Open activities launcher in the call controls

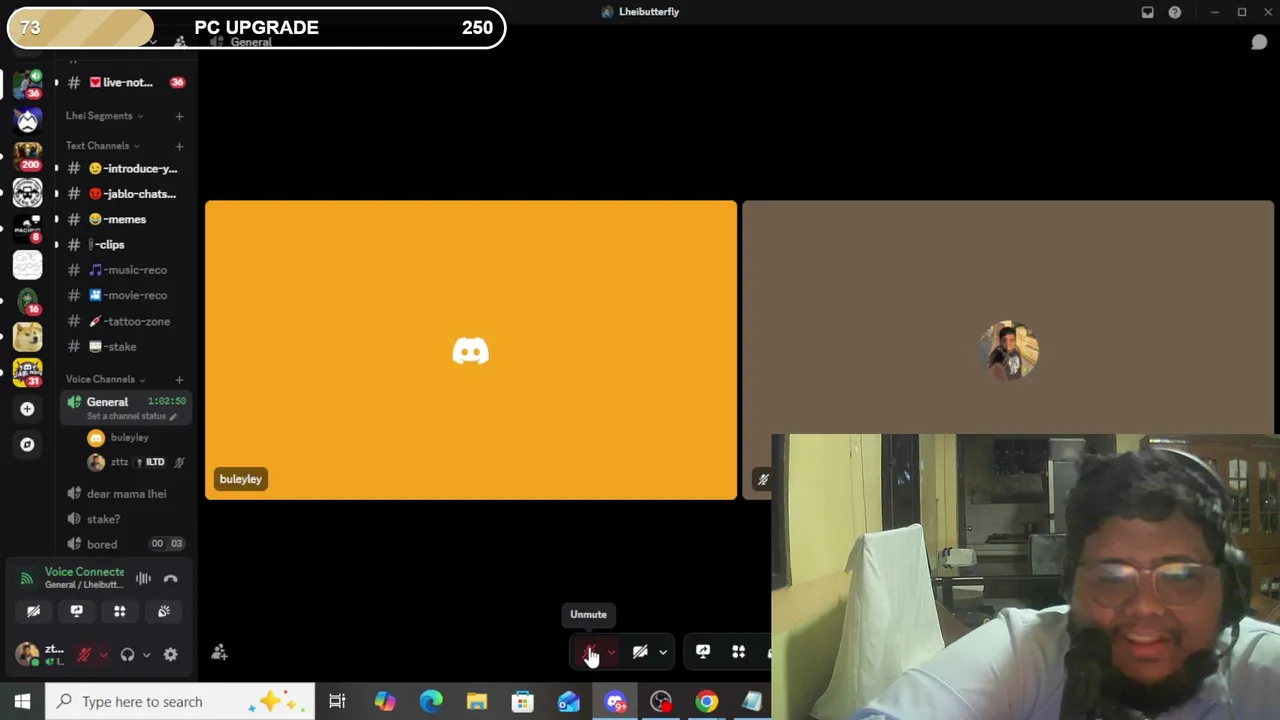(738, 652)
